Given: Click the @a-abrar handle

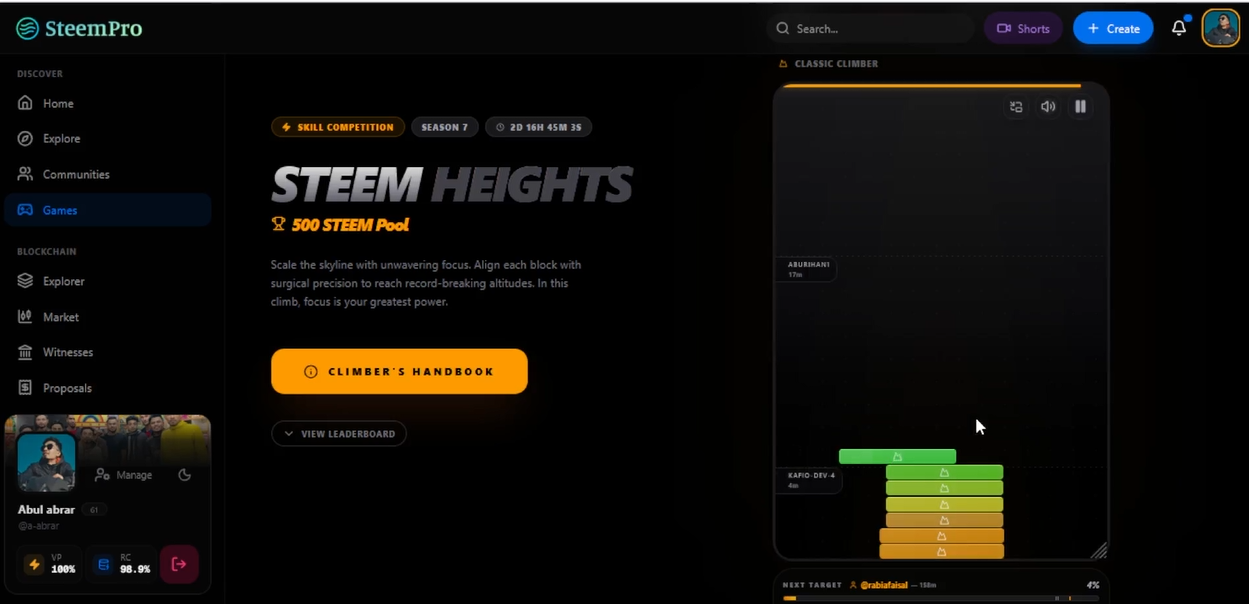Looking at the screenshot, I should click(x=38, y=526).
